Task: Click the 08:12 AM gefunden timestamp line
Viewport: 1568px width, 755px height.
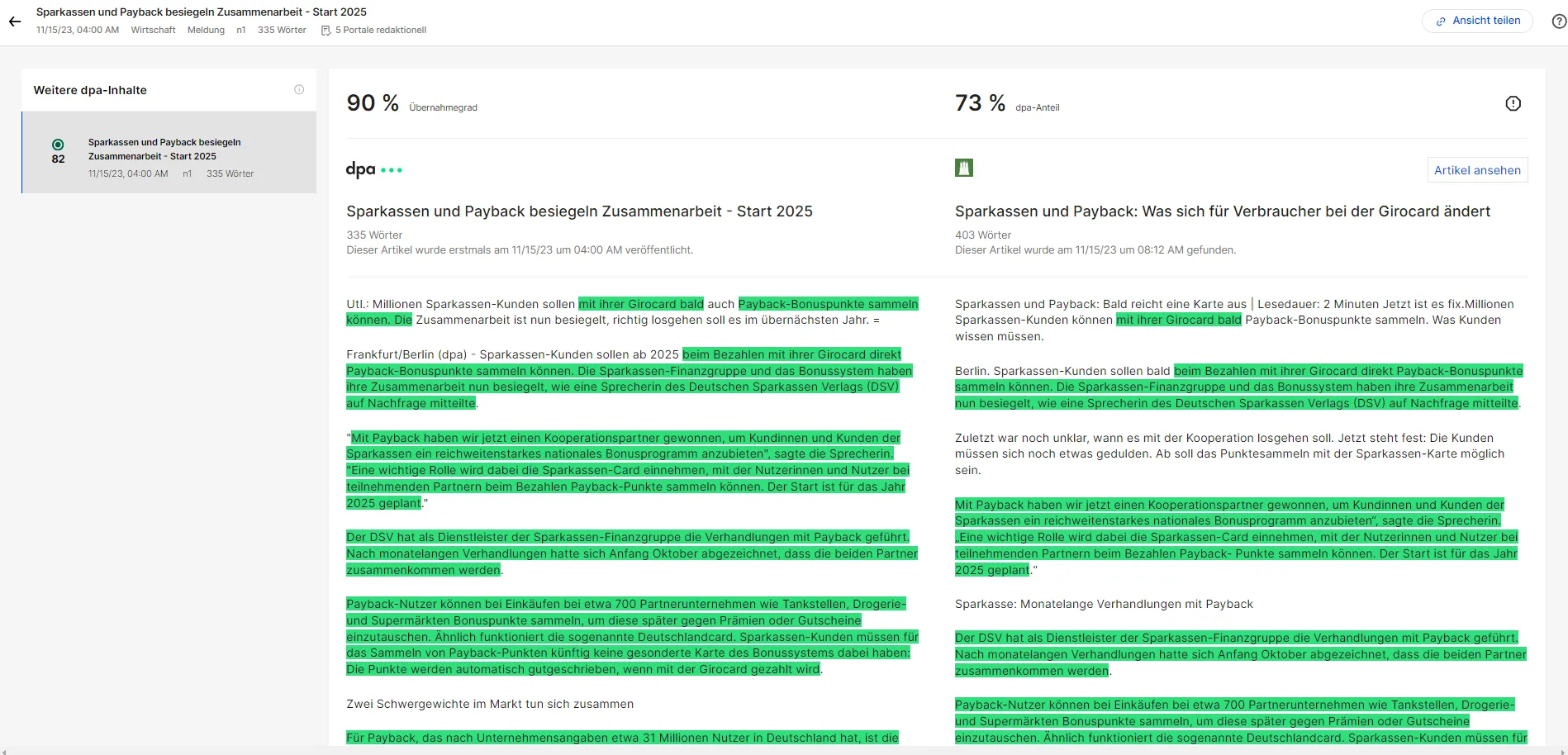Action: (x=1095, y=250)
